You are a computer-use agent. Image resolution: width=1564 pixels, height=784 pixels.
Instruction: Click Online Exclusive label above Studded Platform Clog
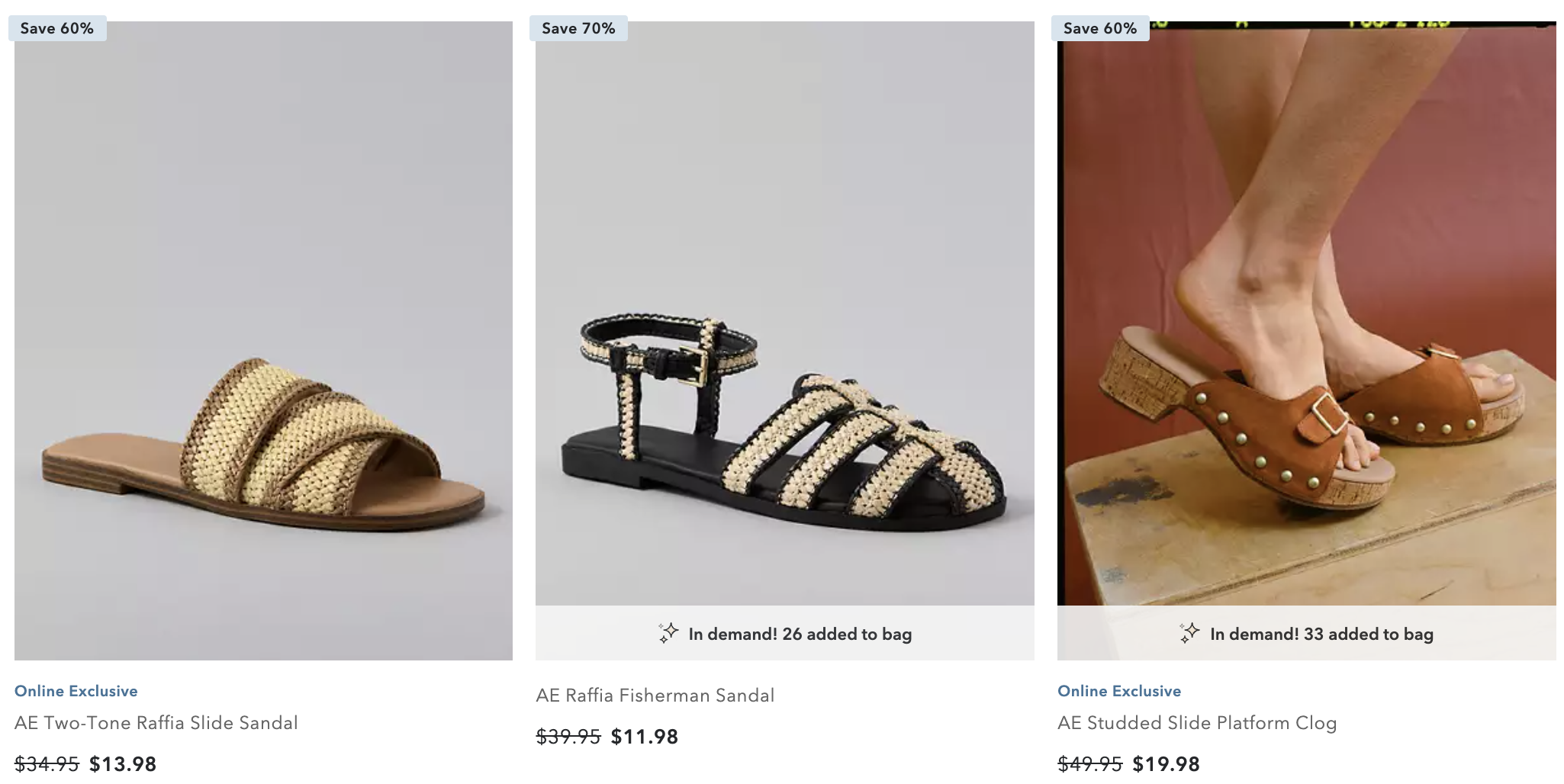pyautogui.click(x=1119, y=691)
